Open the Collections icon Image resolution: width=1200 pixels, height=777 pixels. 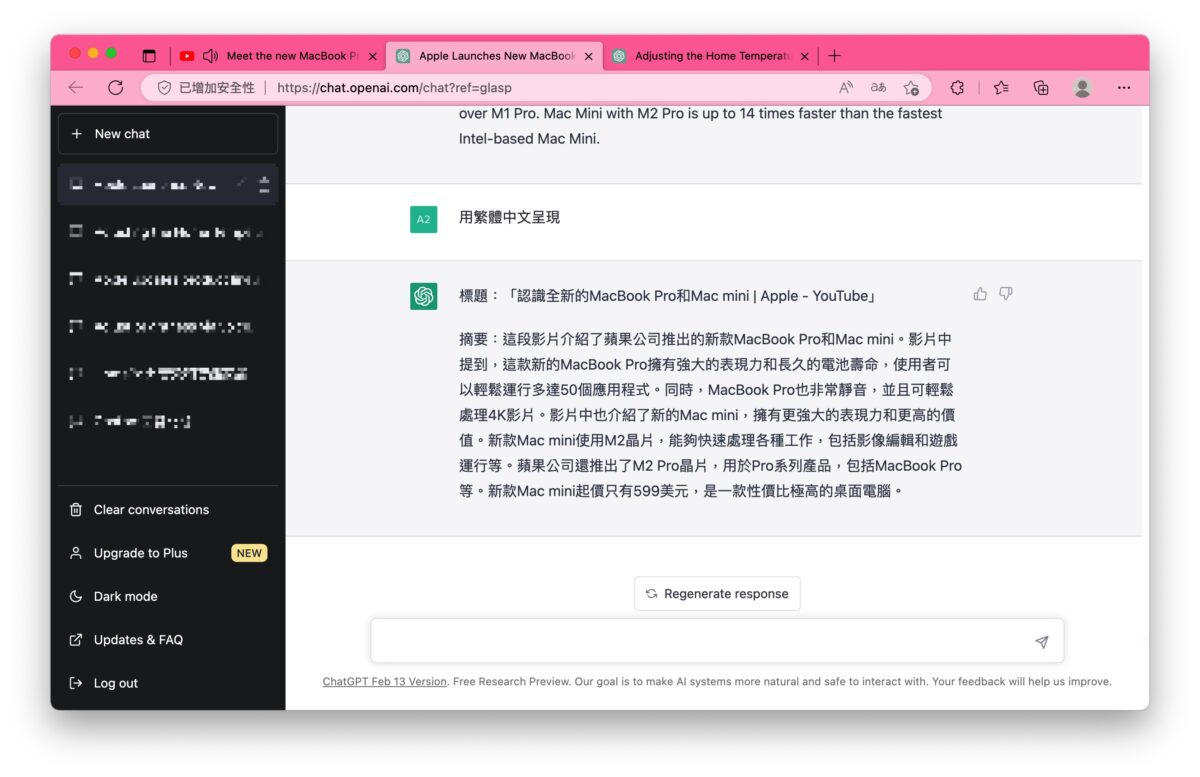tap(1041, 88)
